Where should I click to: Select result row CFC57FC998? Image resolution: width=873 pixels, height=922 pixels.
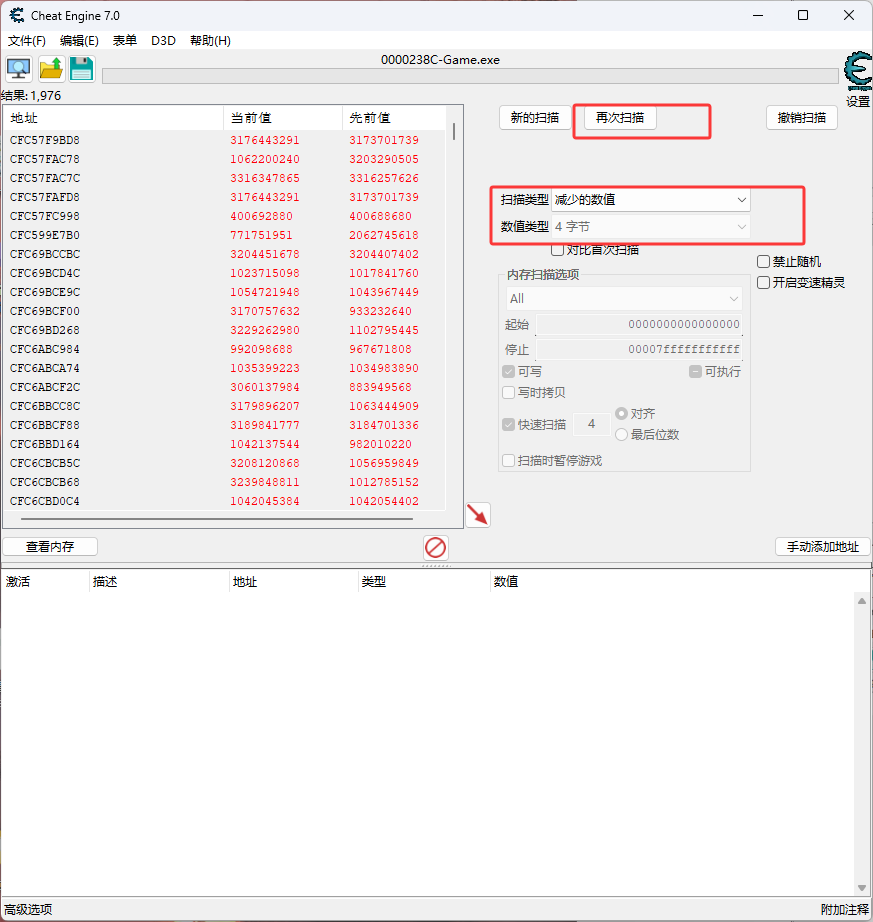[225, 216]
